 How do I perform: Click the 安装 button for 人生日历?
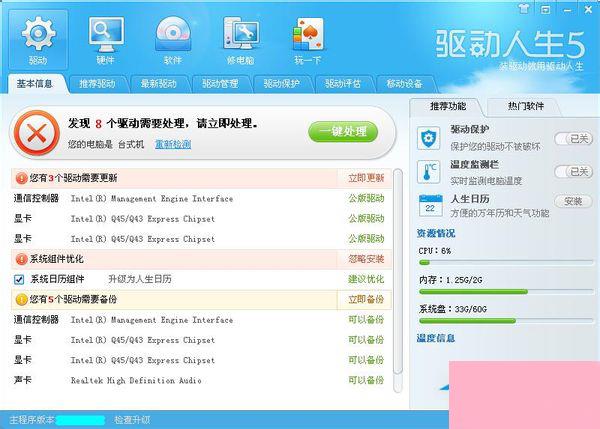click(573, 201)
